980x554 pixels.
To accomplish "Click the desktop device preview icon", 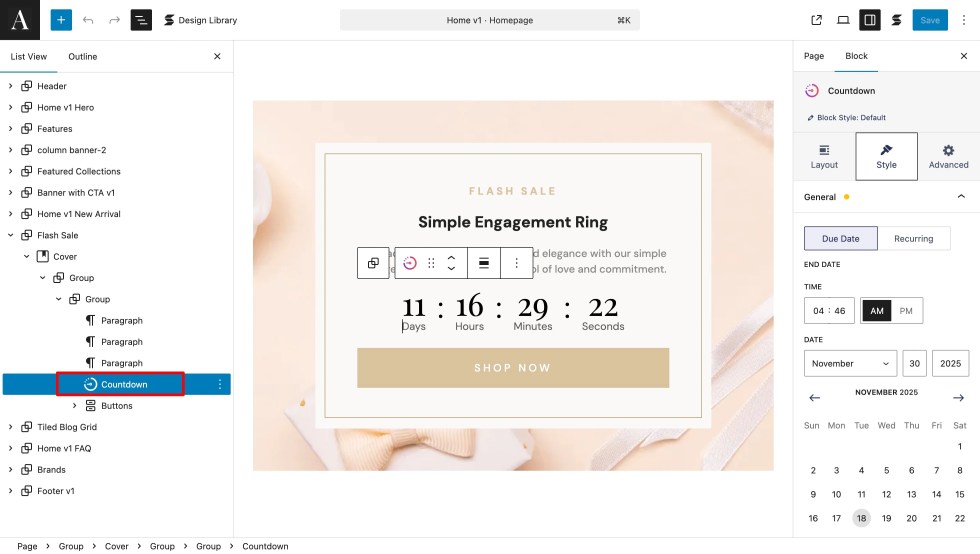I will click(843, 20).
